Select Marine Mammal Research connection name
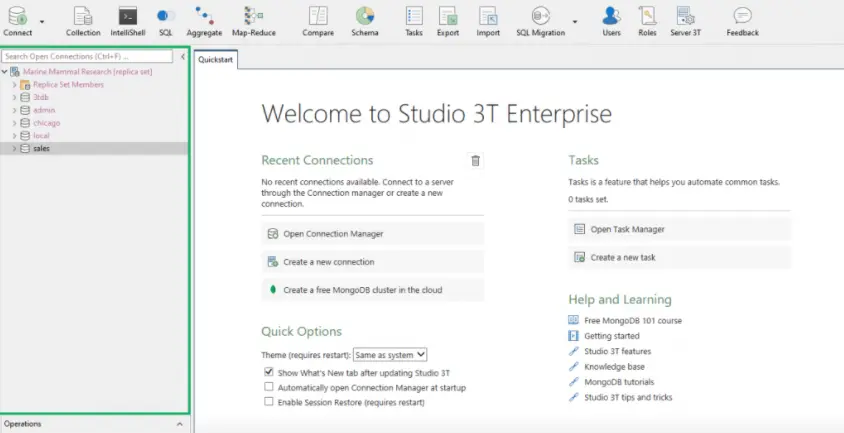844x433 pixels. [87, 72]
